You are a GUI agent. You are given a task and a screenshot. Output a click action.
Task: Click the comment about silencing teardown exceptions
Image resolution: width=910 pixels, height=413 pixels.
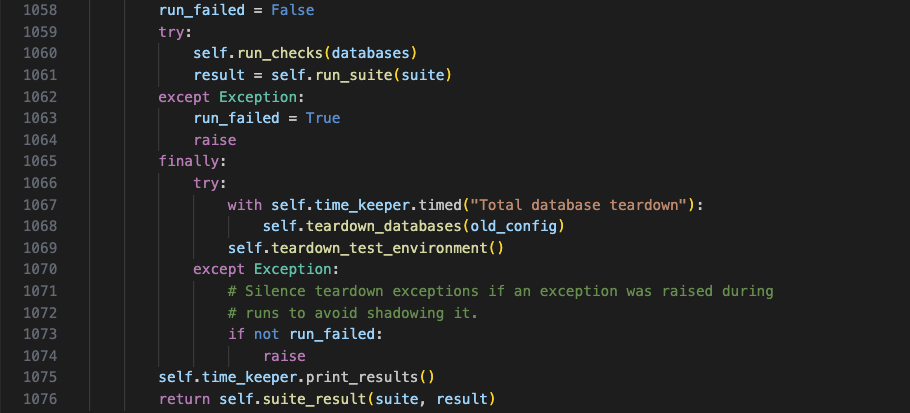coord(500,291)
